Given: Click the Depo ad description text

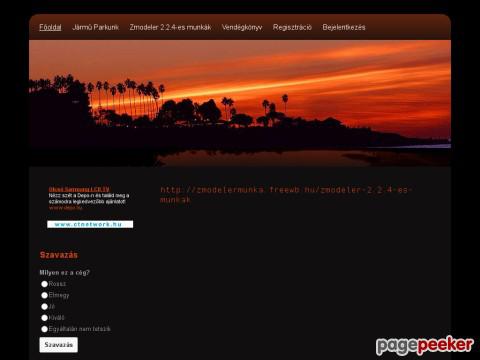Looking at the screenshot, I should click(89, 199).
